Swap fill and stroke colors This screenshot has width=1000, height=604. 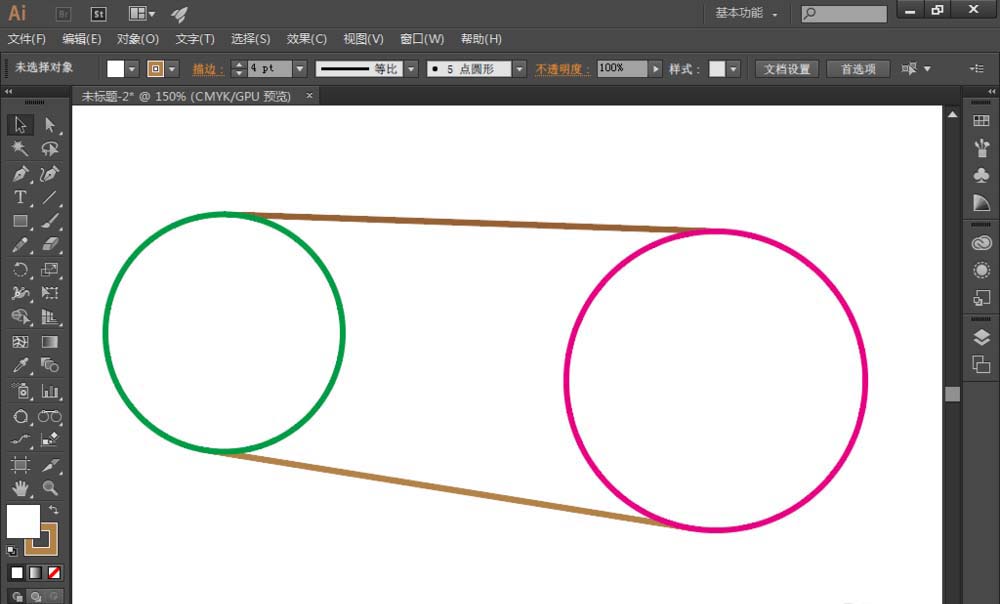54,510
